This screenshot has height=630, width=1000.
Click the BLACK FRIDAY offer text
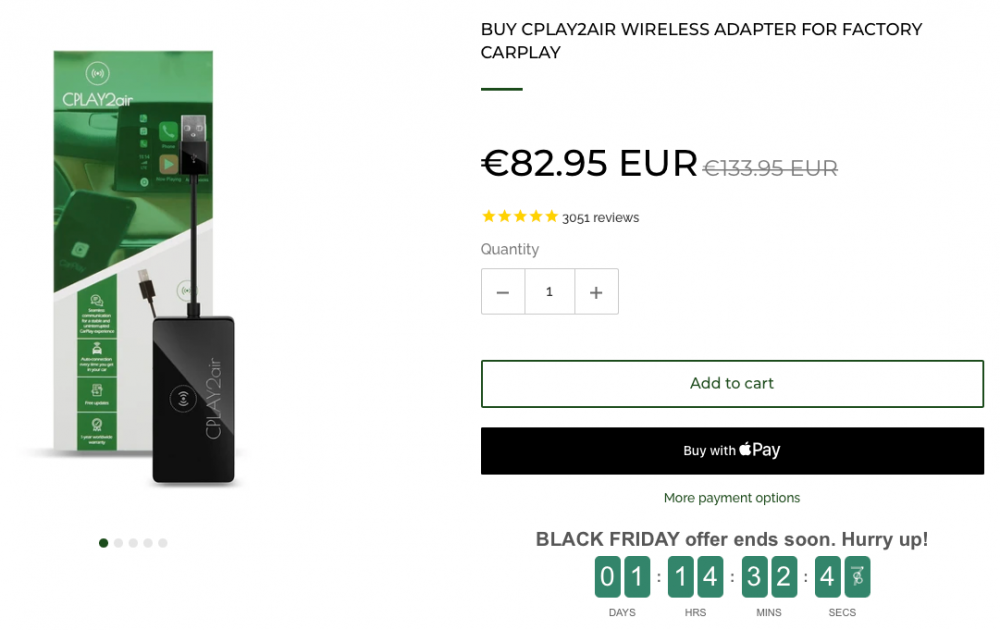point(732,539)
